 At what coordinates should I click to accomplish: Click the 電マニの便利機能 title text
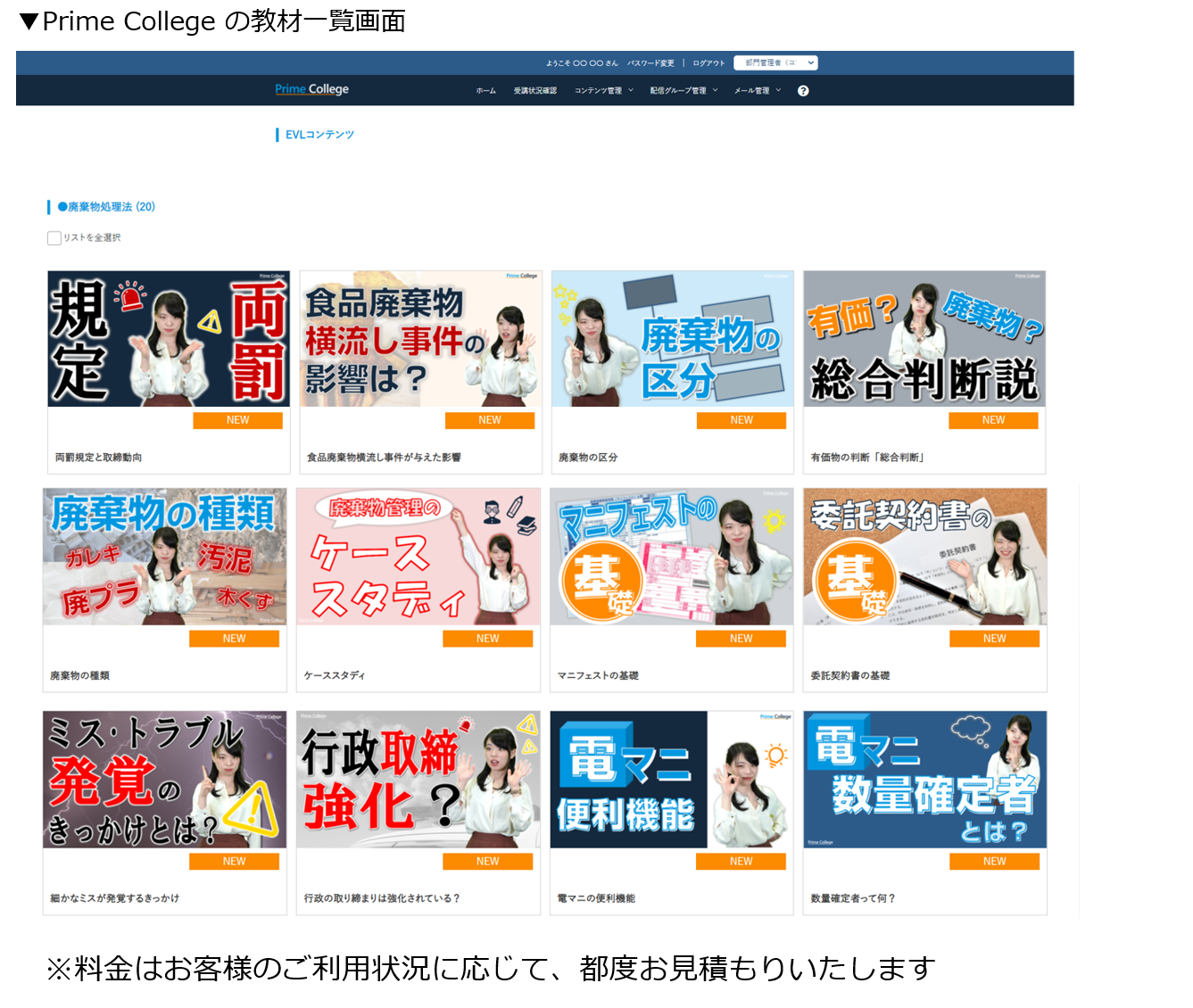[596, 899]
